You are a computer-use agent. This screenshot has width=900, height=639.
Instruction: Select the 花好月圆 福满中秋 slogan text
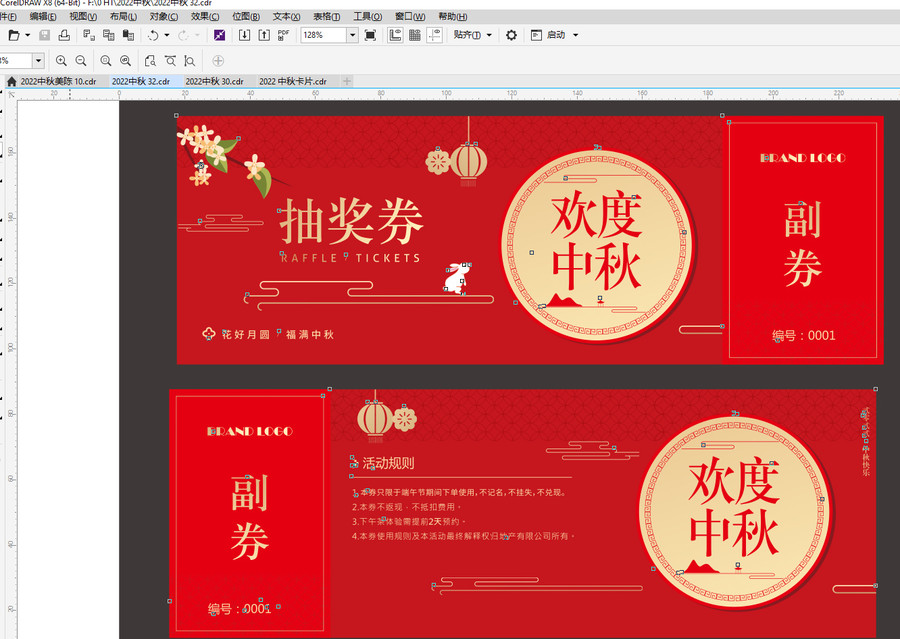coord(278,334)
